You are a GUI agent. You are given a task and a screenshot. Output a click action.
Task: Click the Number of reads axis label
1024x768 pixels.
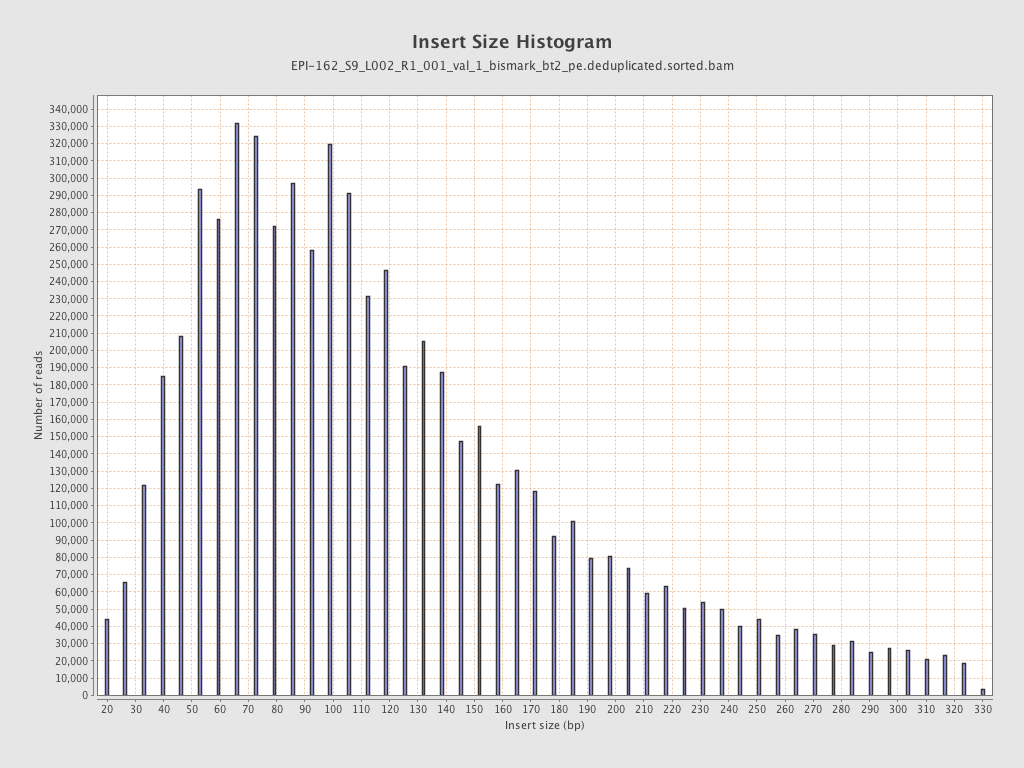point(39,395)
